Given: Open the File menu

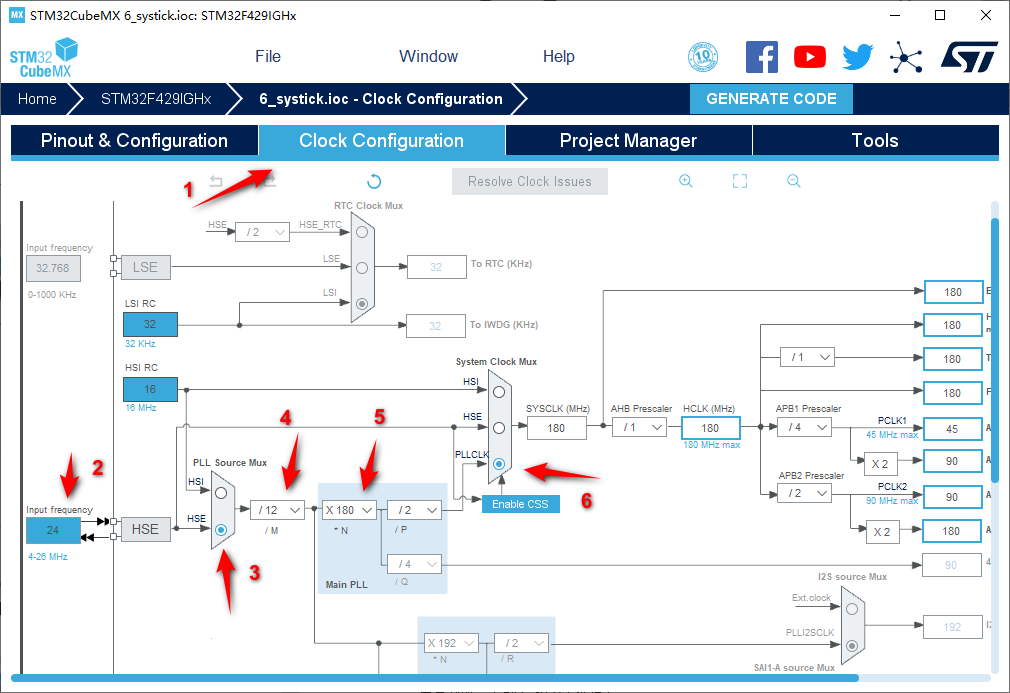Looking at the screenshot, I should tap(268, 57).
